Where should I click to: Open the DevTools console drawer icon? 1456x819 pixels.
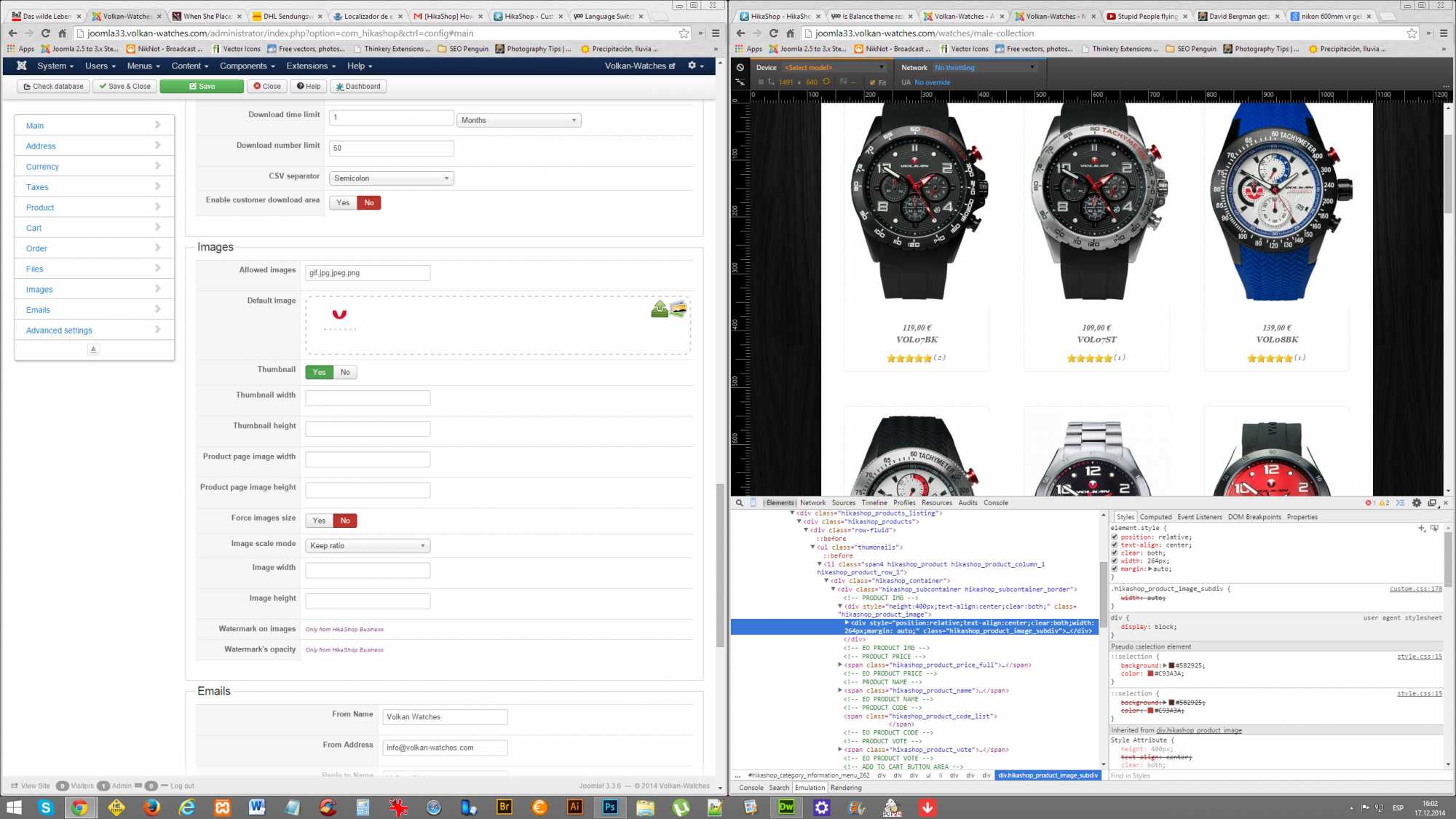[x=1400, y=503]
